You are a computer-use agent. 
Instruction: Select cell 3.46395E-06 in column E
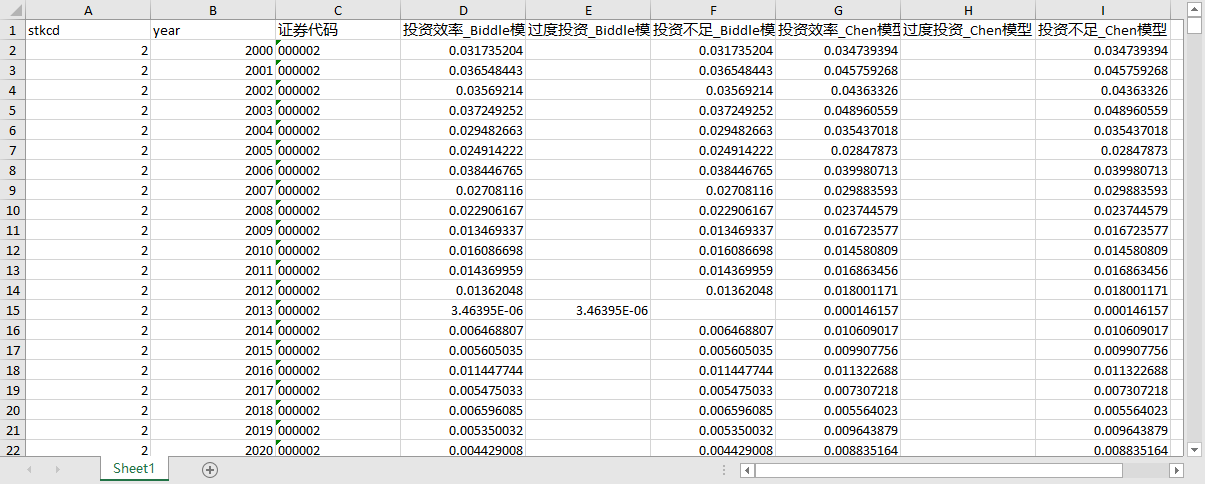click(588, 310)
